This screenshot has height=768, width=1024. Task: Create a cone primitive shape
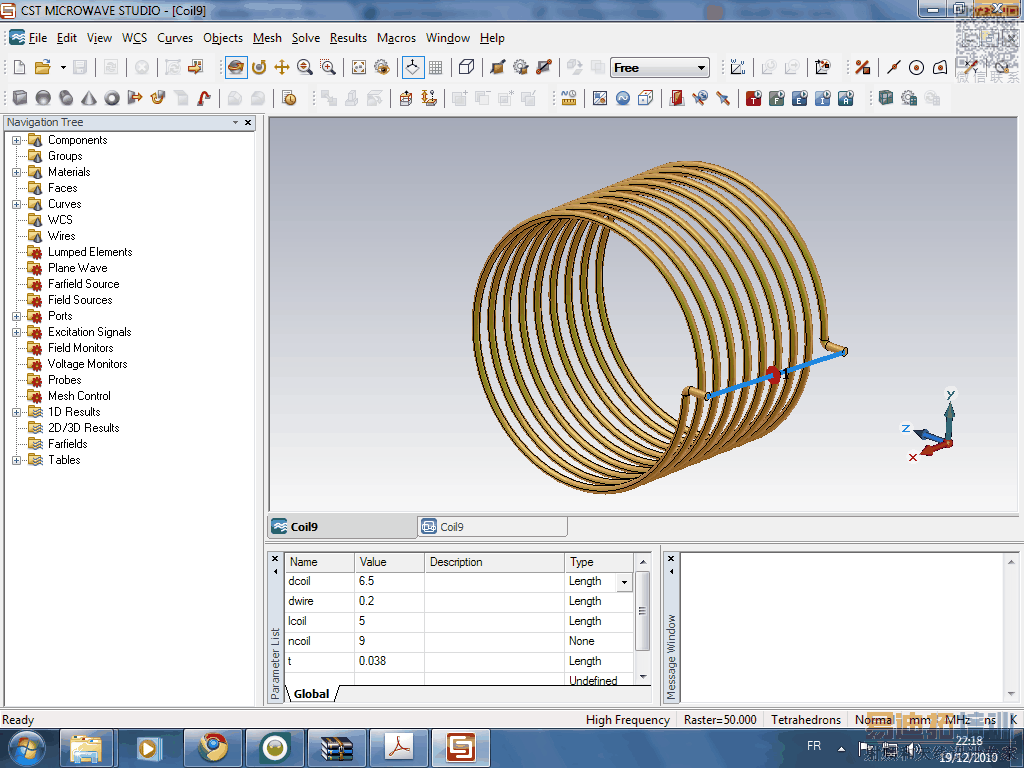(x=89, y=98)
